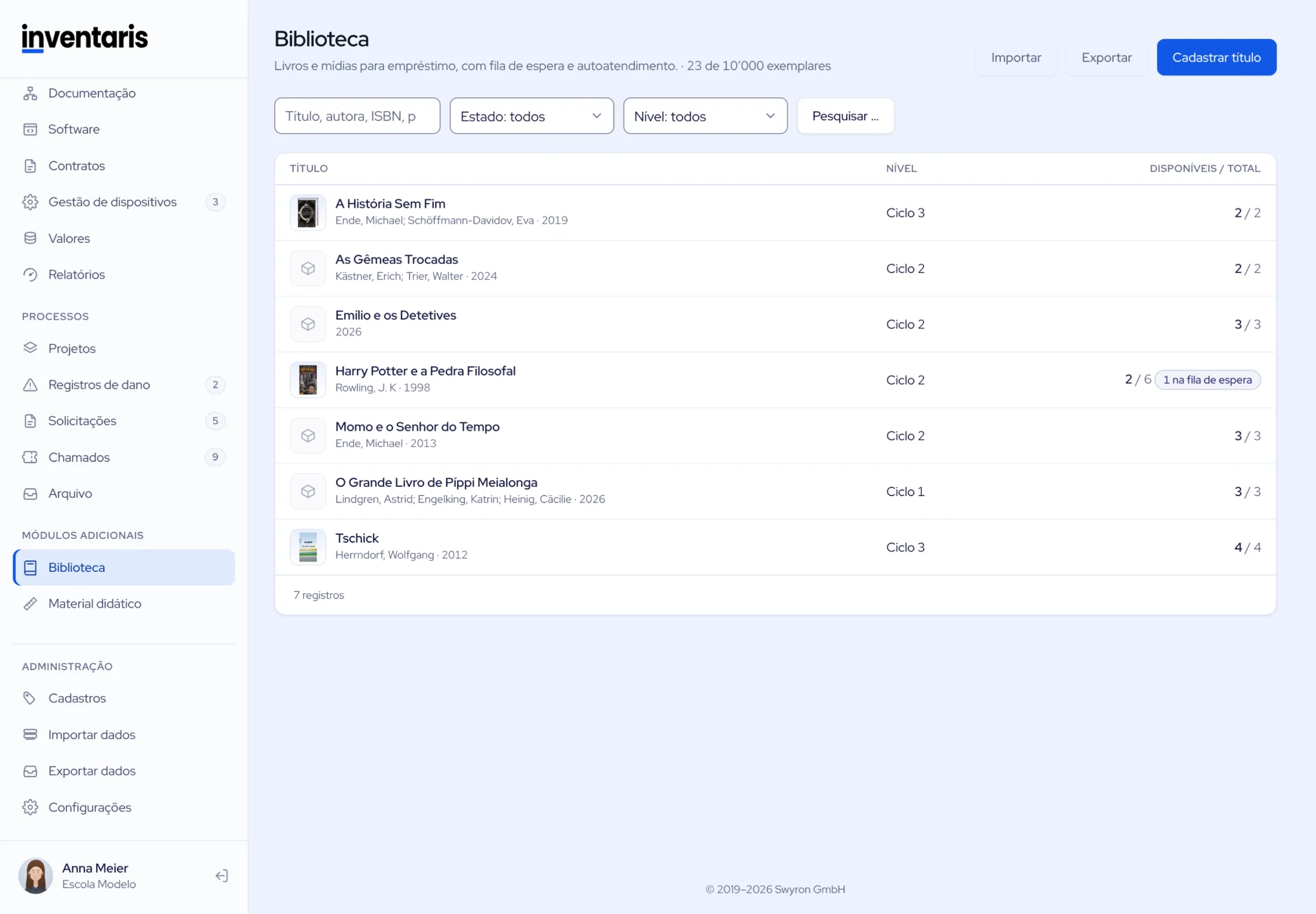Click the Material didático pencil icon
Screen dimensions: 1316x914
[x=30, y=604]
